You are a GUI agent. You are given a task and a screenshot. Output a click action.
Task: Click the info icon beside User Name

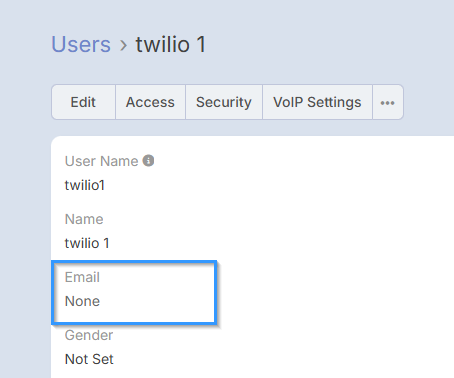148,161
